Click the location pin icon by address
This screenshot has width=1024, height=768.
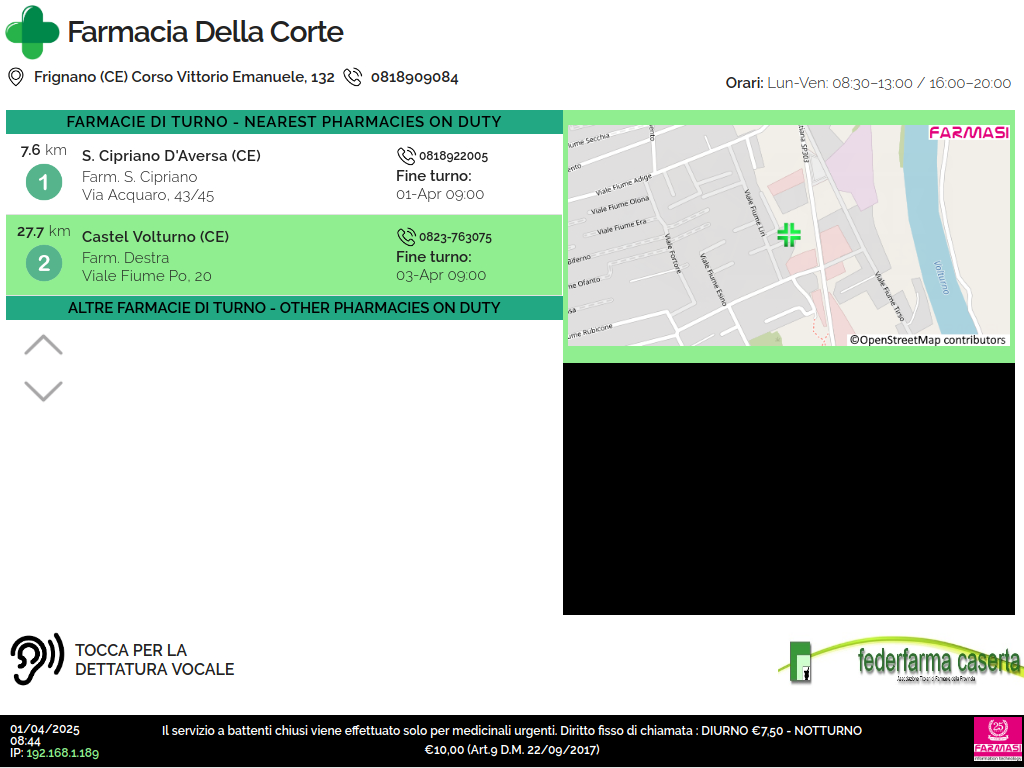pos(16,77)
